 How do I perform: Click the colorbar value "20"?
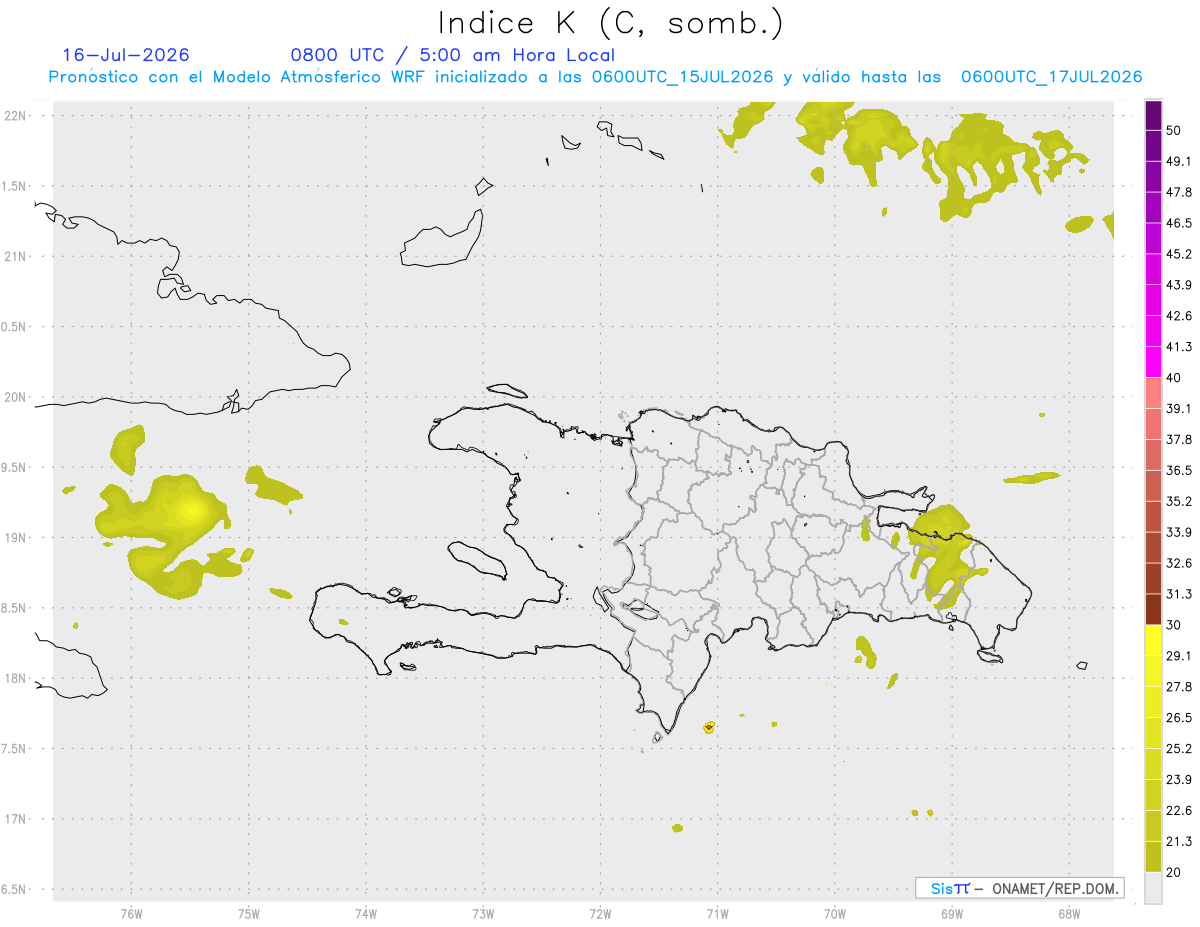coord(1174,872)
